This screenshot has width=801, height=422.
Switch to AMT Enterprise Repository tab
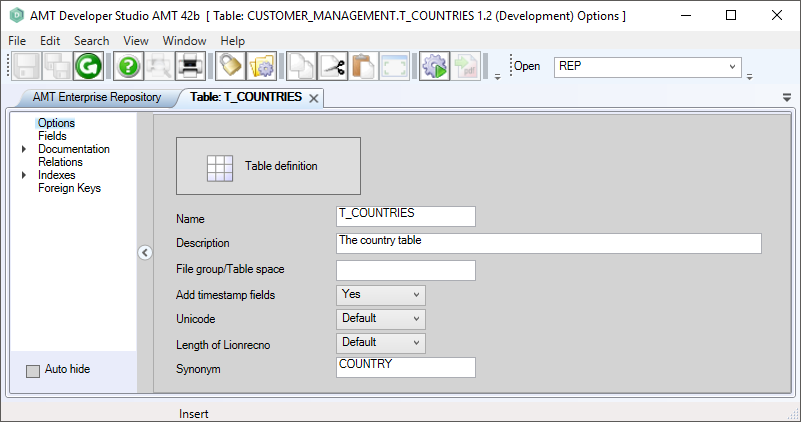tap(97, 97)
